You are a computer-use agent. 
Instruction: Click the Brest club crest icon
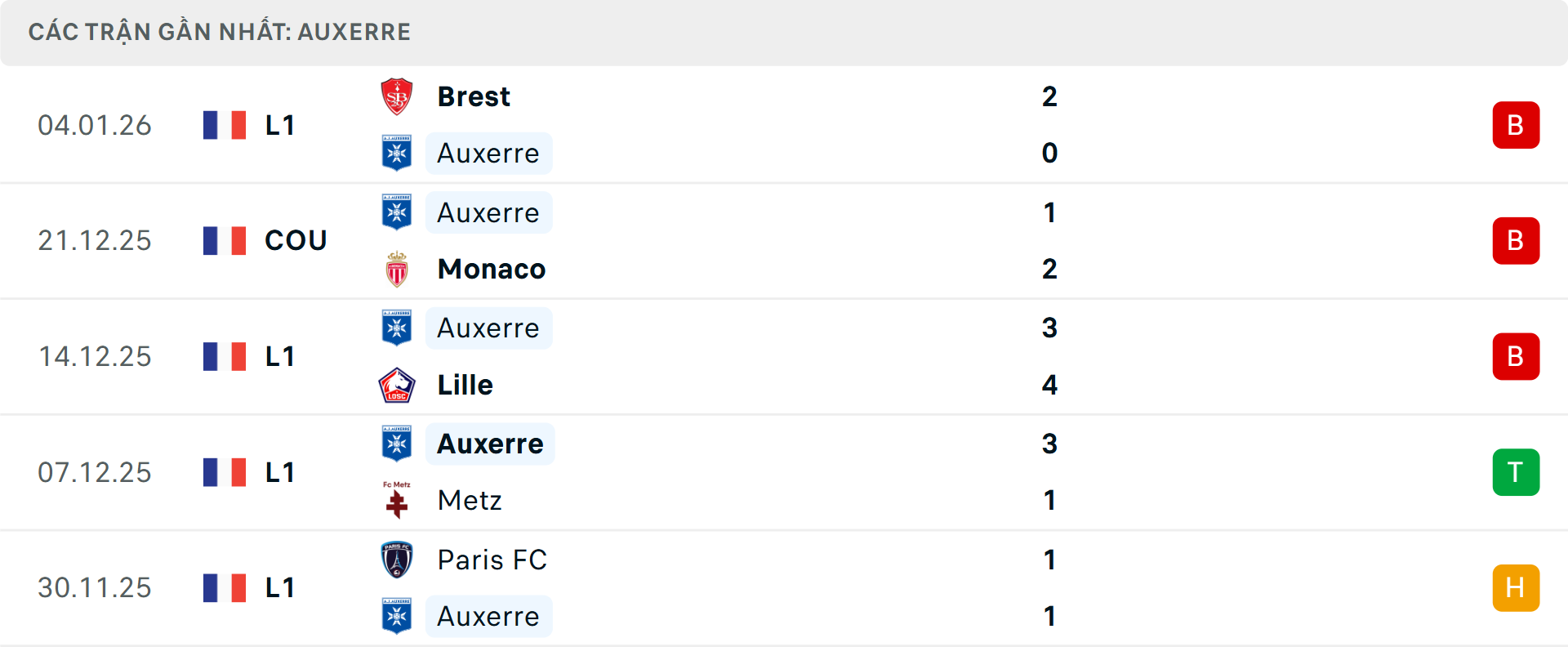pyautogui.click(x=397, y=96)
